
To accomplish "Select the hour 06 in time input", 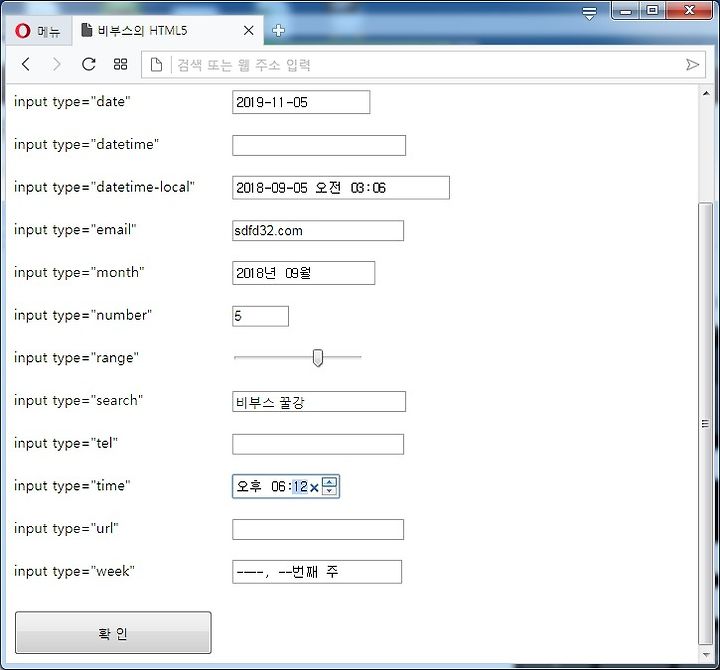I will [x=278, y=486].
